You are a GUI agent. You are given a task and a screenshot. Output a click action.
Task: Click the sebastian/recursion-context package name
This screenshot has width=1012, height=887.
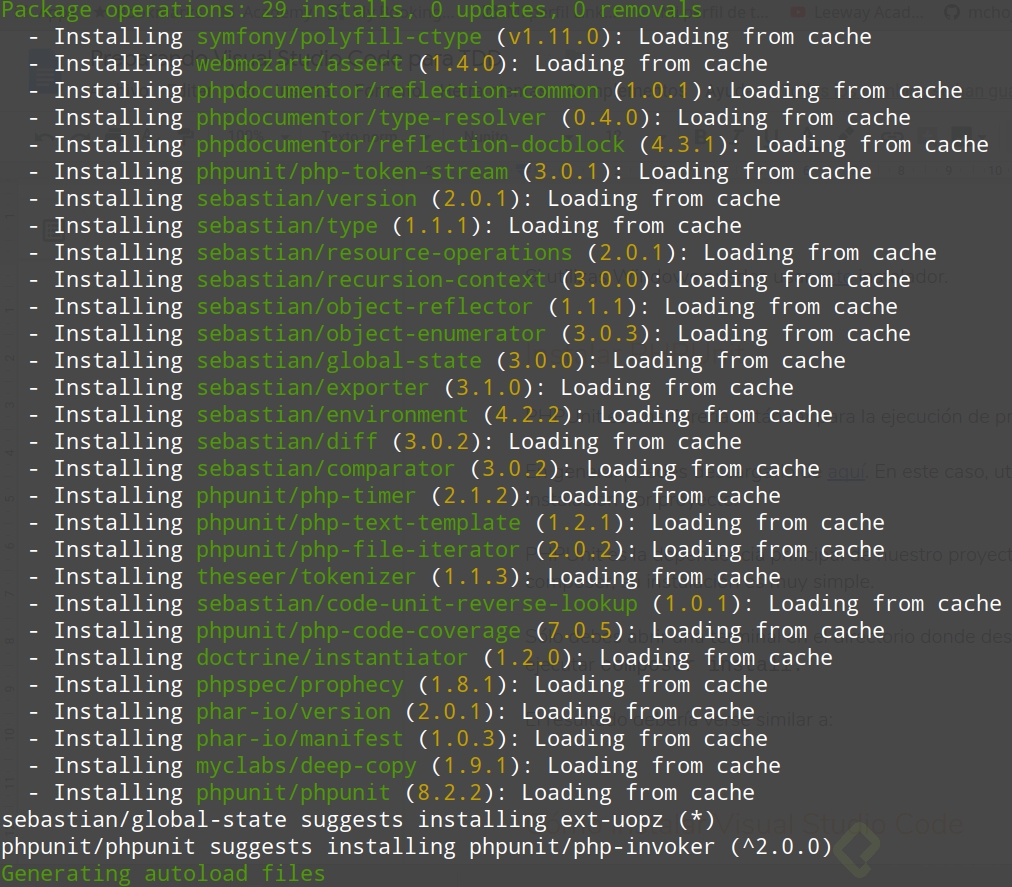click(371, 280)
